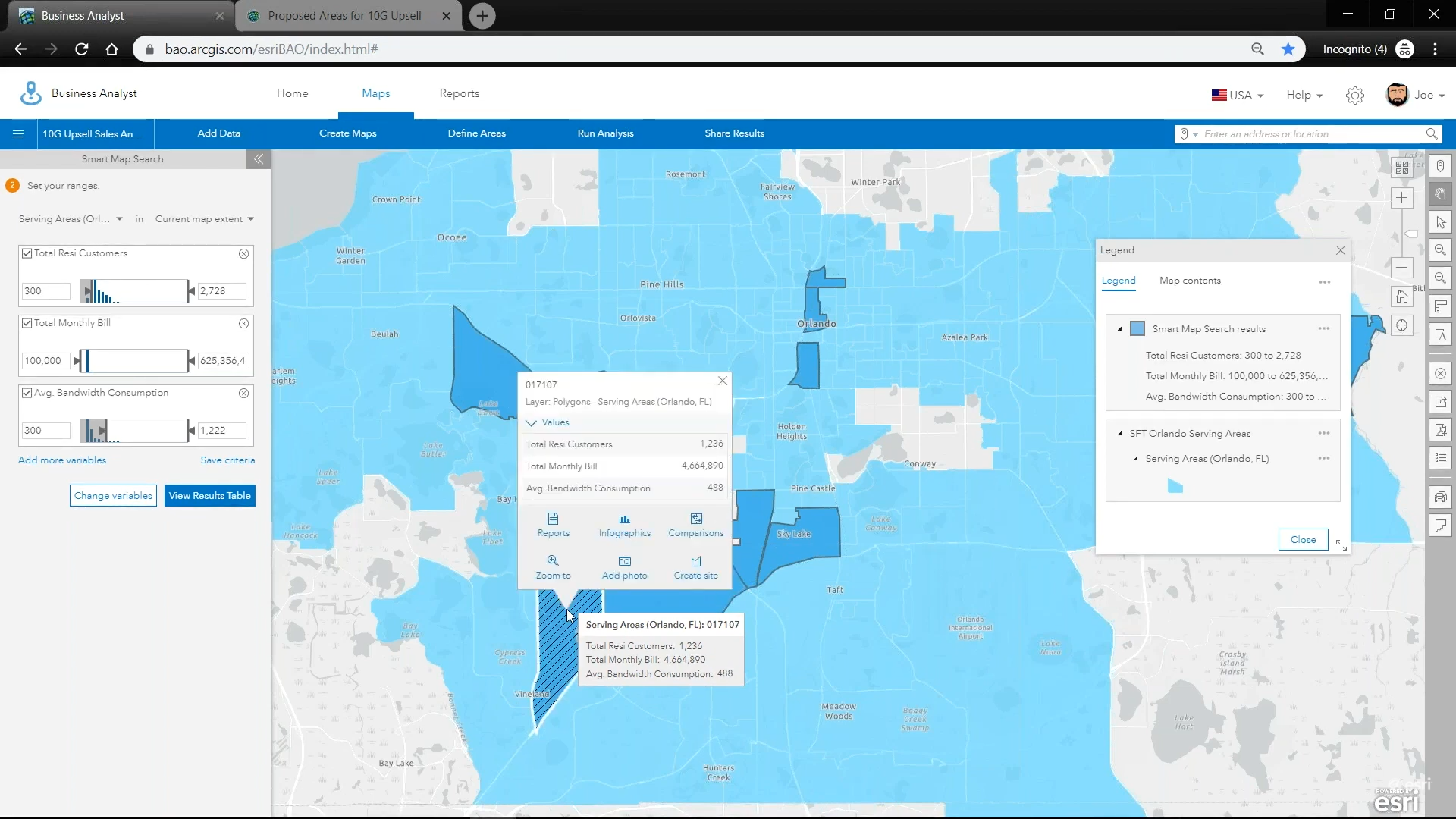This screenshot has height=819, width=1456.
Task: Collapse the Smart Map Search results legend group
Action: [x=1119, y=329]
